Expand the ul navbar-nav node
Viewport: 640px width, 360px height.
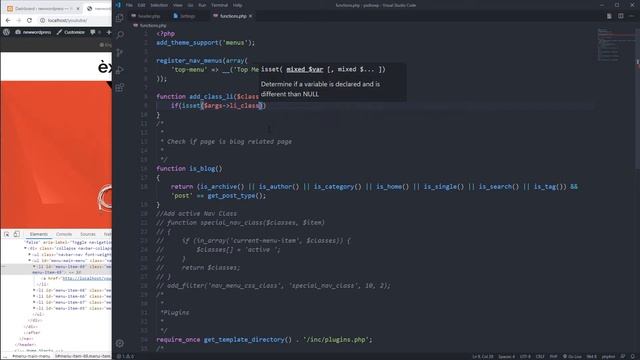[29, 254]
